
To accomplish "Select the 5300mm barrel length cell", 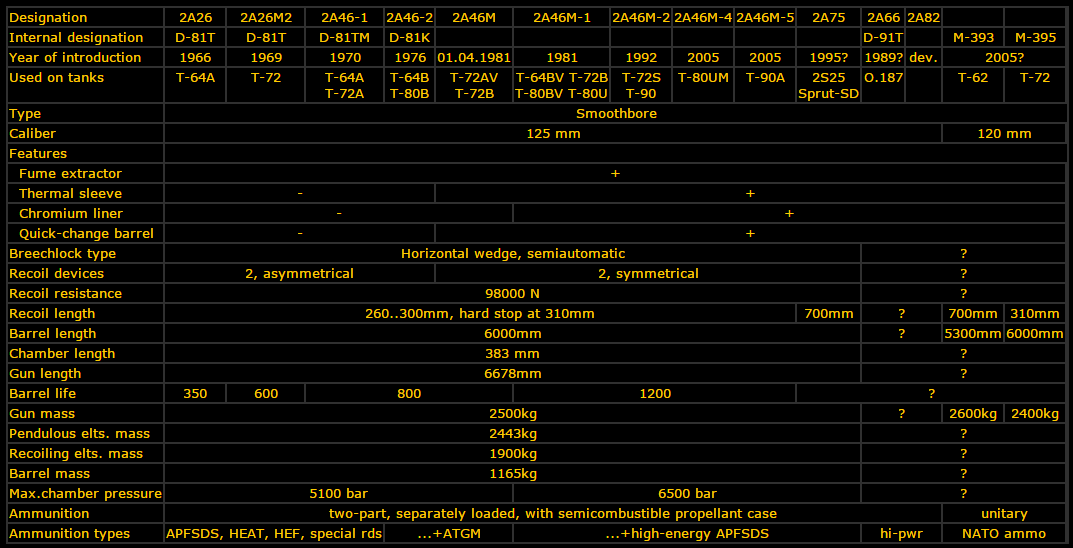I will 973,333.
